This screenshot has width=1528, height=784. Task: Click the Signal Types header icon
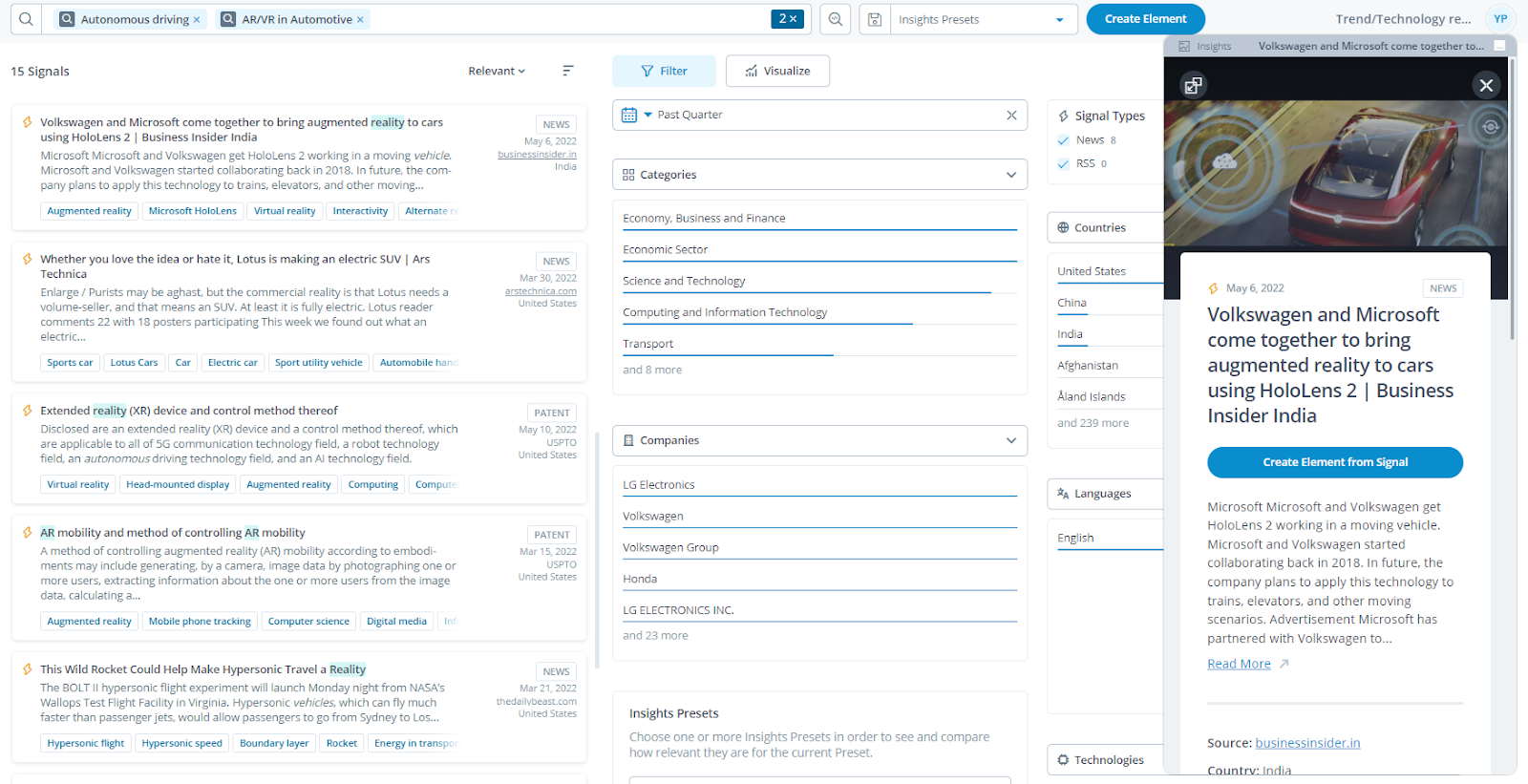[1063, 116]
